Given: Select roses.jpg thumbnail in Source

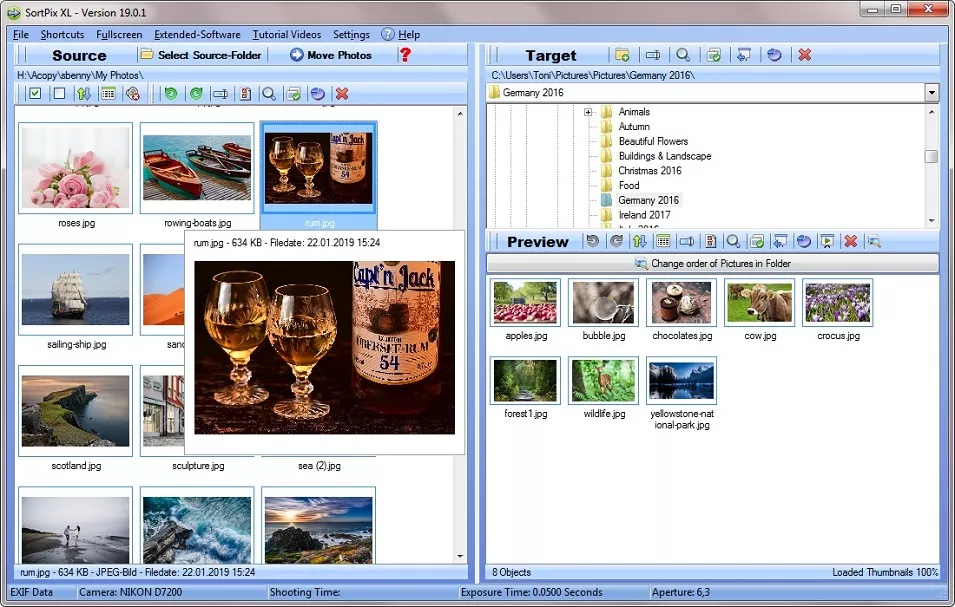Looking at the screenshot, I should tap(76, 168).
